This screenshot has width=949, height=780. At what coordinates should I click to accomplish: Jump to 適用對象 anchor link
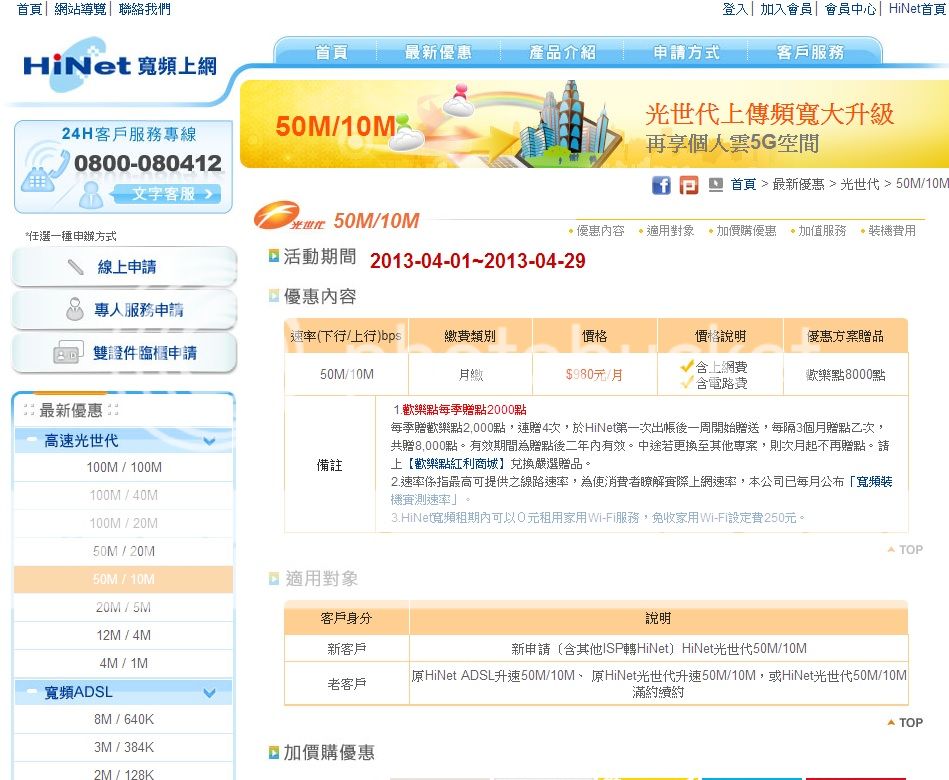click(x=670, y=231)
